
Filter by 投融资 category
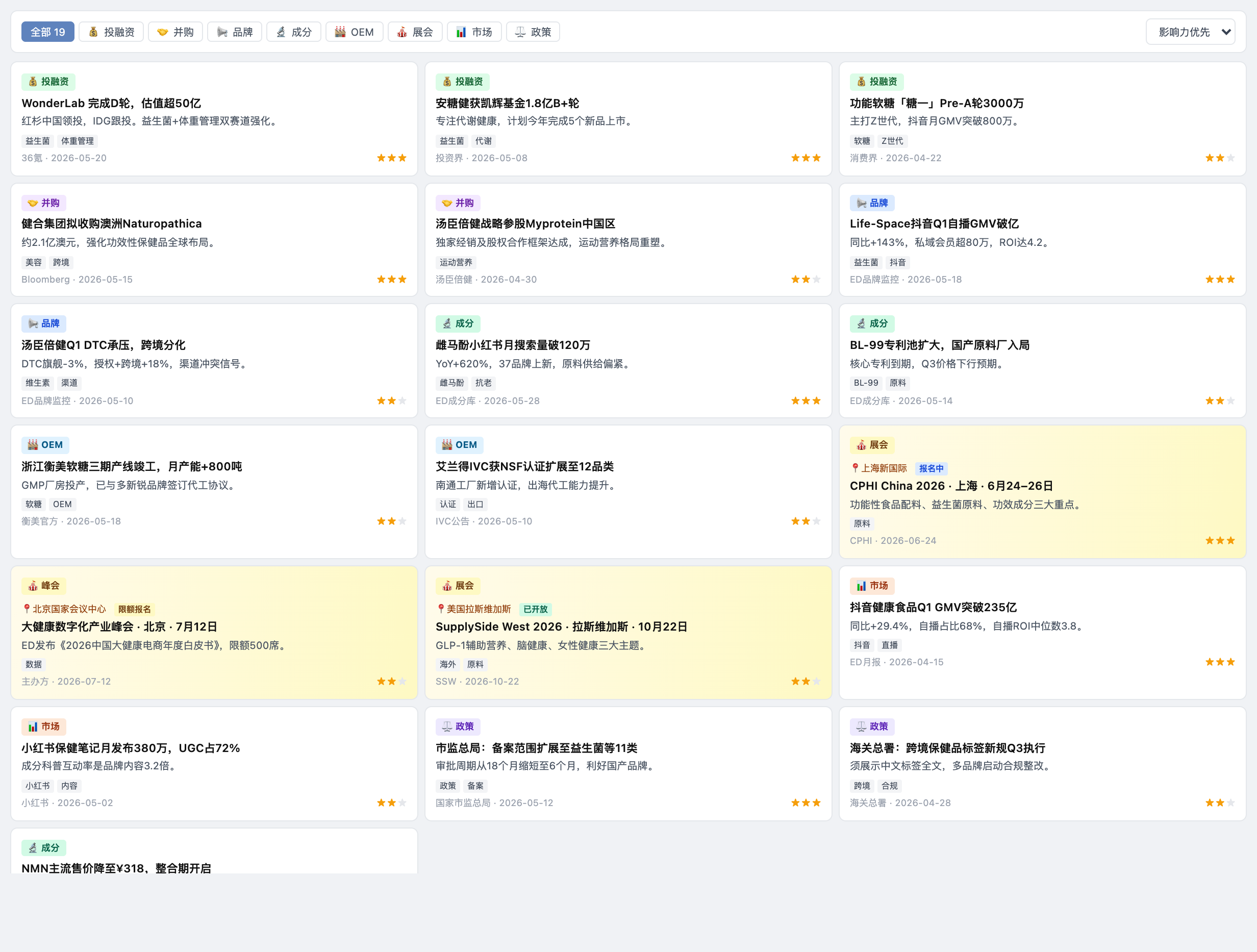(111, 32)
